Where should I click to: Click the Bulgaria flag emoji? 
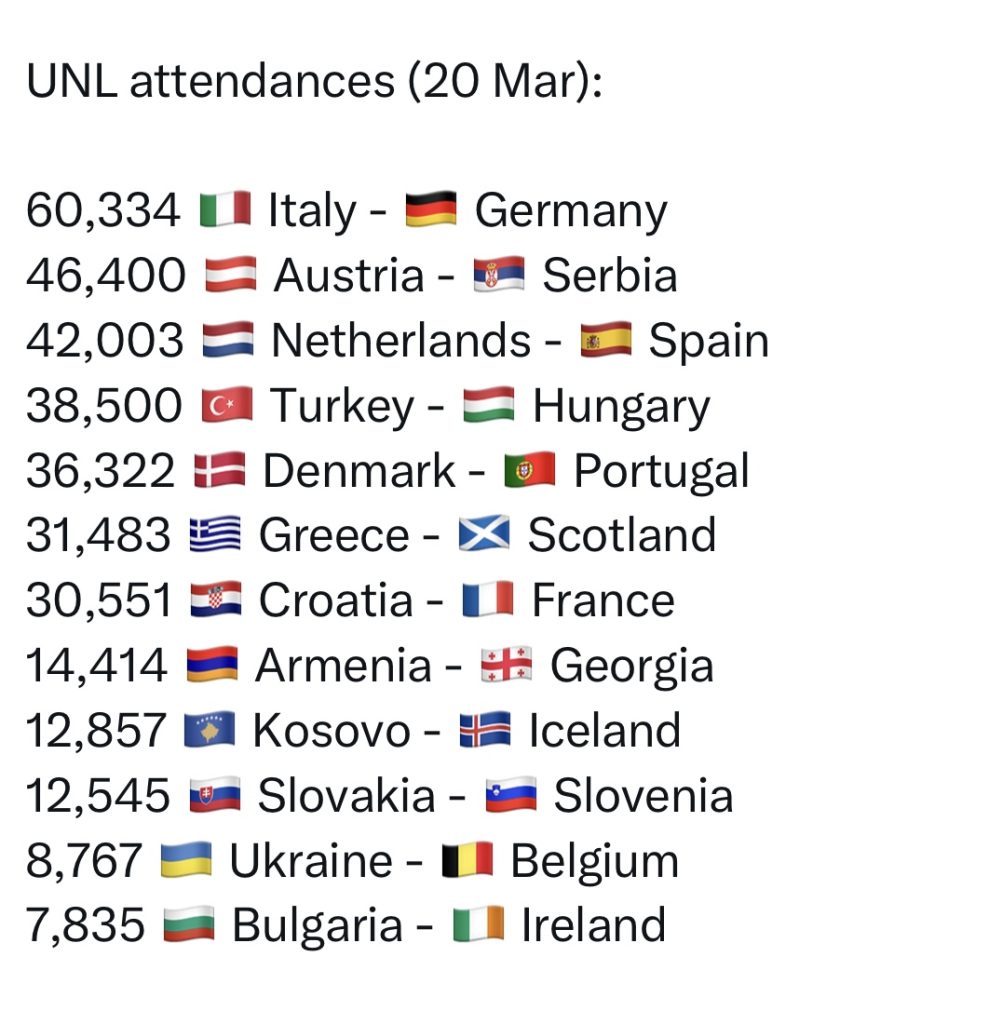189,926
